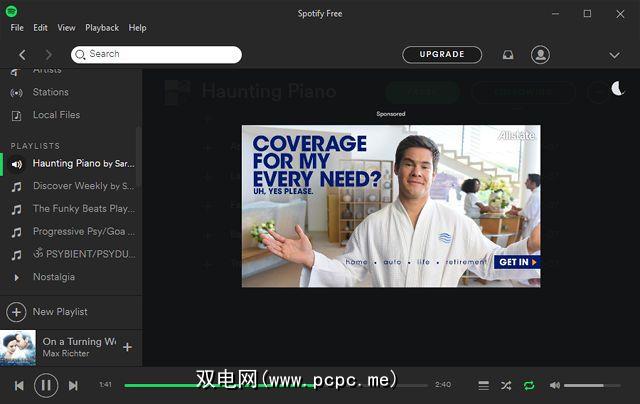Expand the account dropdown chevron
The height and width of the screenshot is (404, 640).
click(614, 55)
